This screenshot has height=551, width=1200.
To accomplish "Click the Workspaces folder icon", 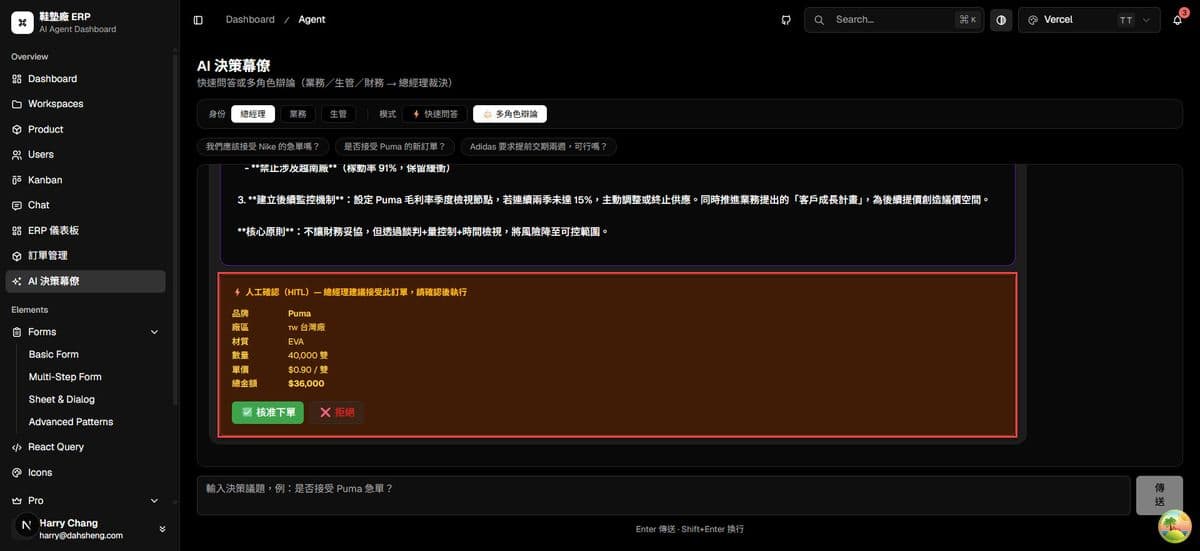I will coord(17,104).
